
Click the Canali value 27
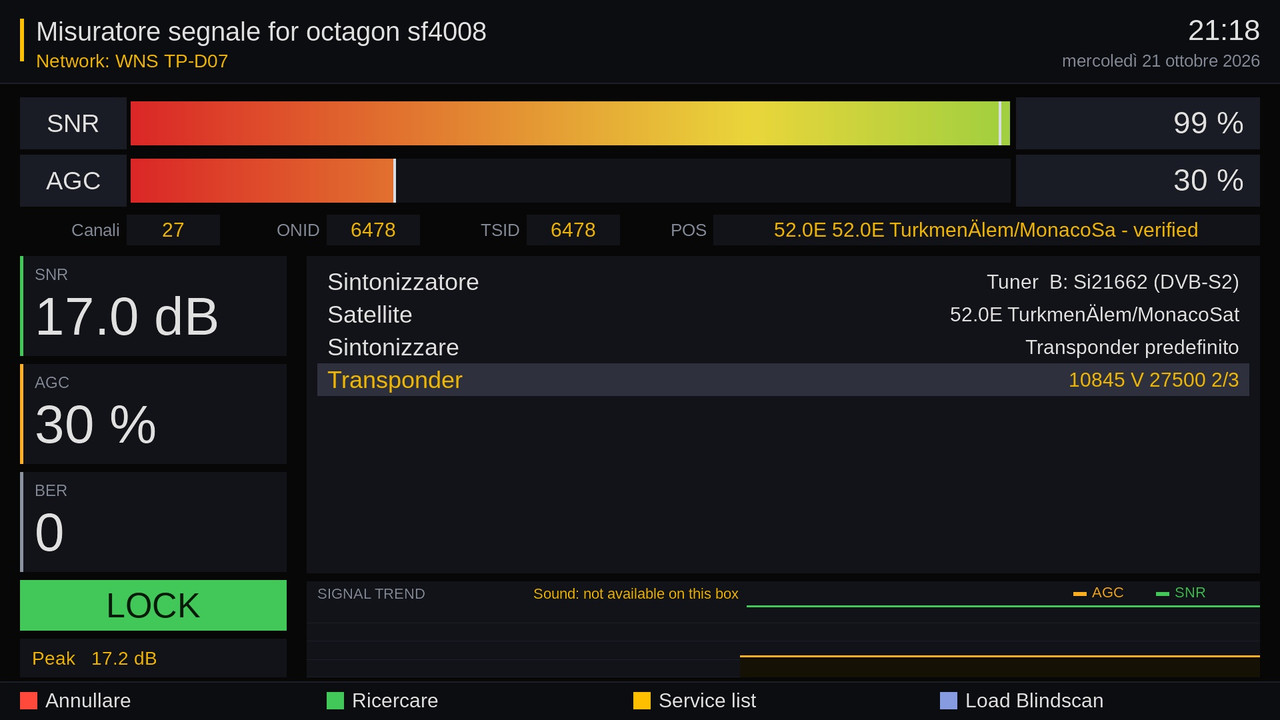coord(173,230)
